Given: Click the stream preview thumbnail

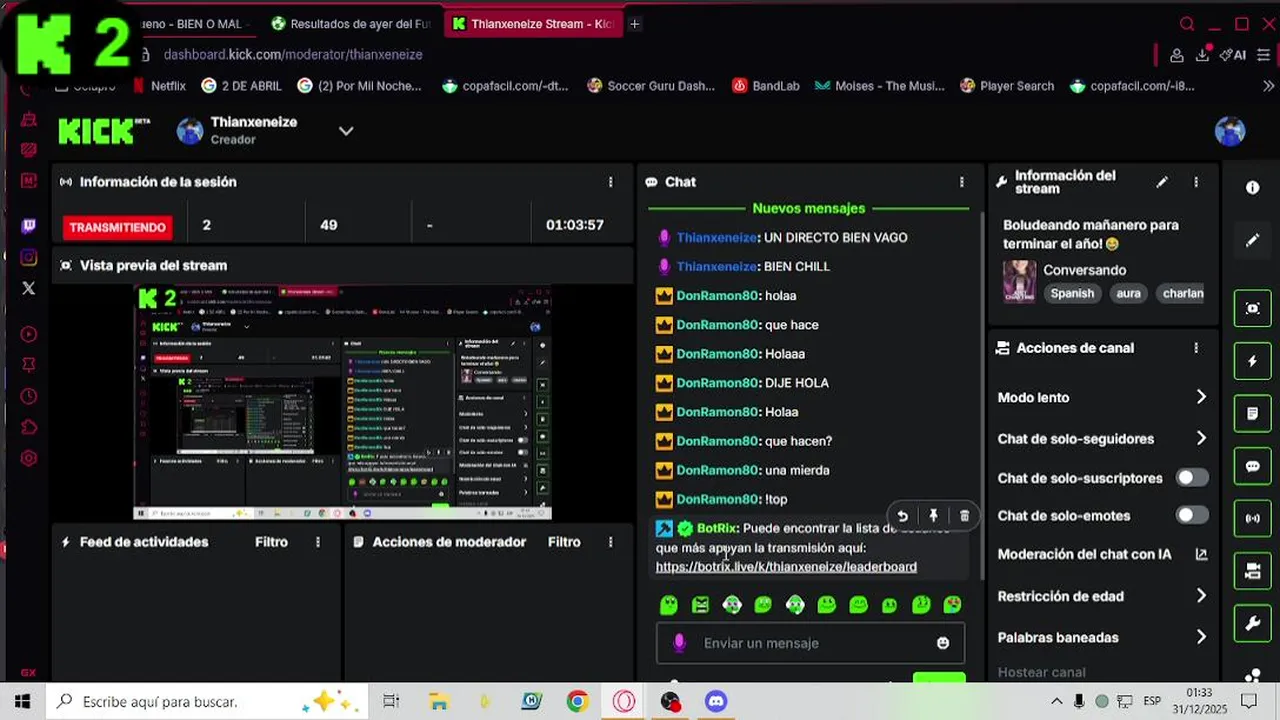Looking at the screenshot, I should tap(342, 402).
